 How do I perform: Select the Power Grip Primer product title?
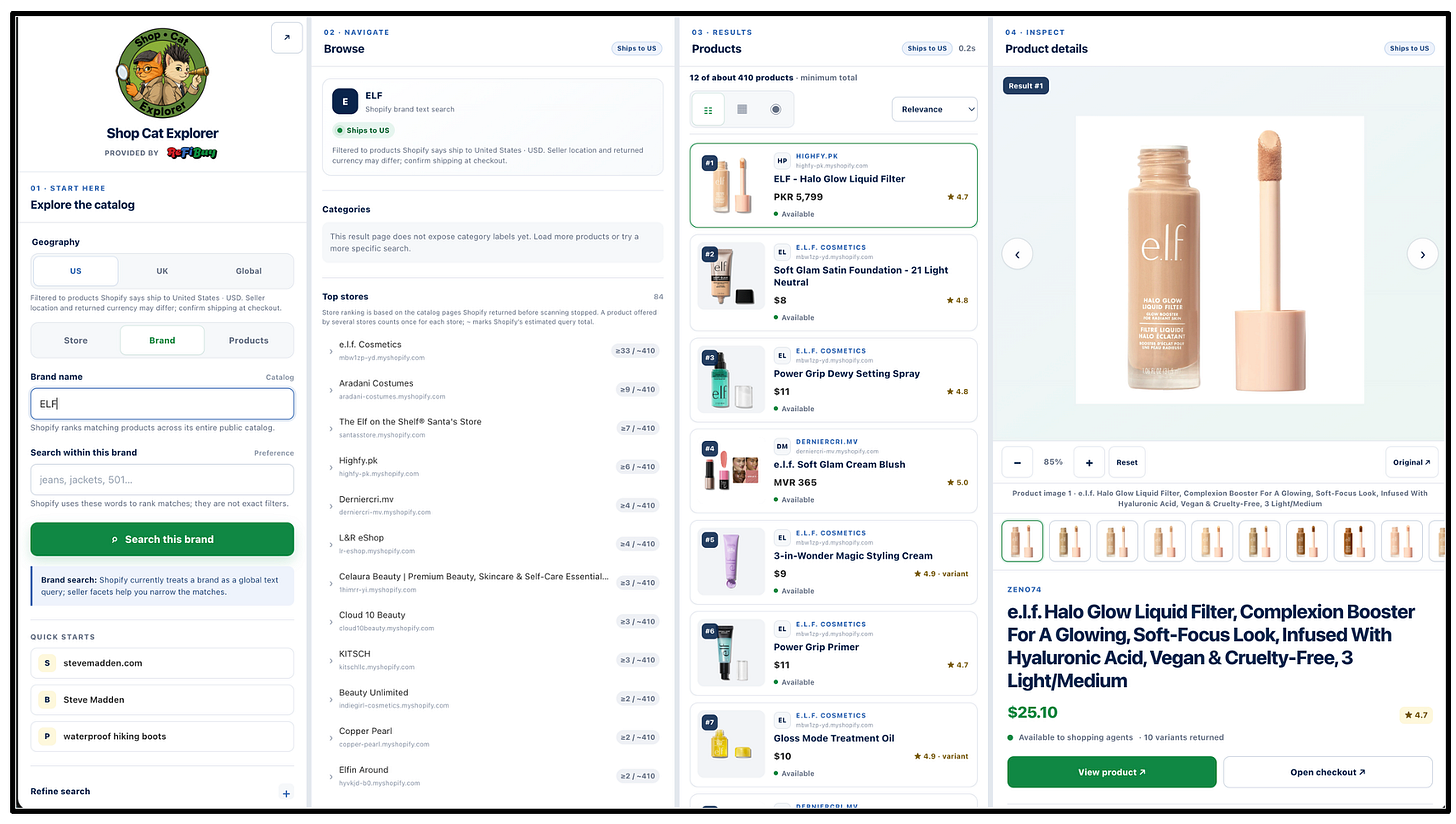click(816, 647)
